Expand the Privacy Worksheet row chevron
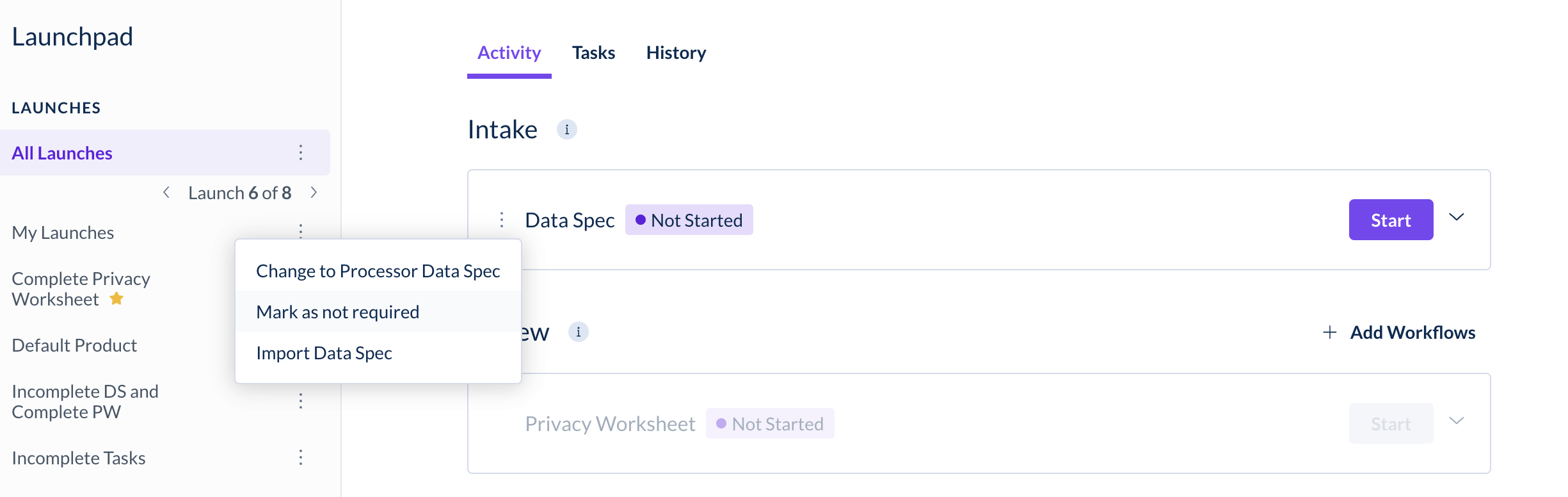 (x=1457, y=421)
